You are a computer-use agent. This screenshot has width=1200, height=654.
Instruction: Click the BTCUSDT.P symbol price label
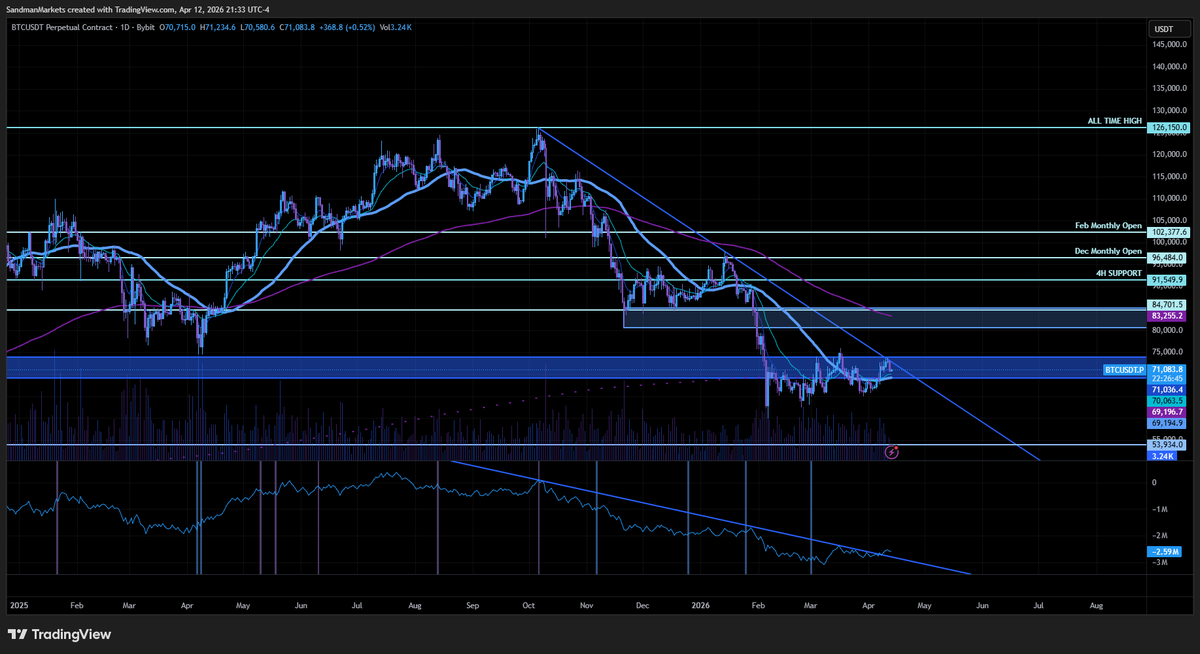(1123, 370)
